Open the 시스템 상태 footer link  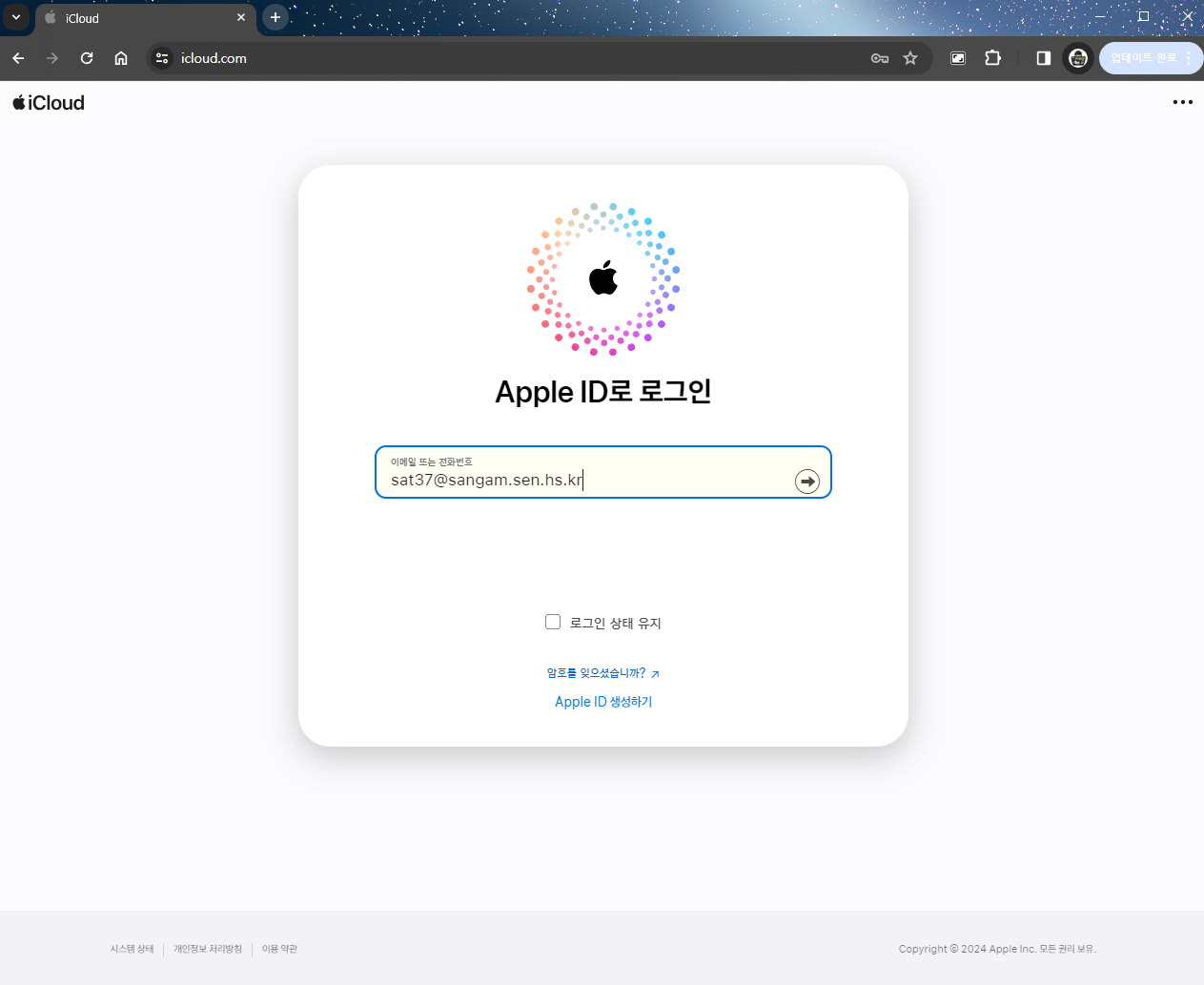[132, 949]
